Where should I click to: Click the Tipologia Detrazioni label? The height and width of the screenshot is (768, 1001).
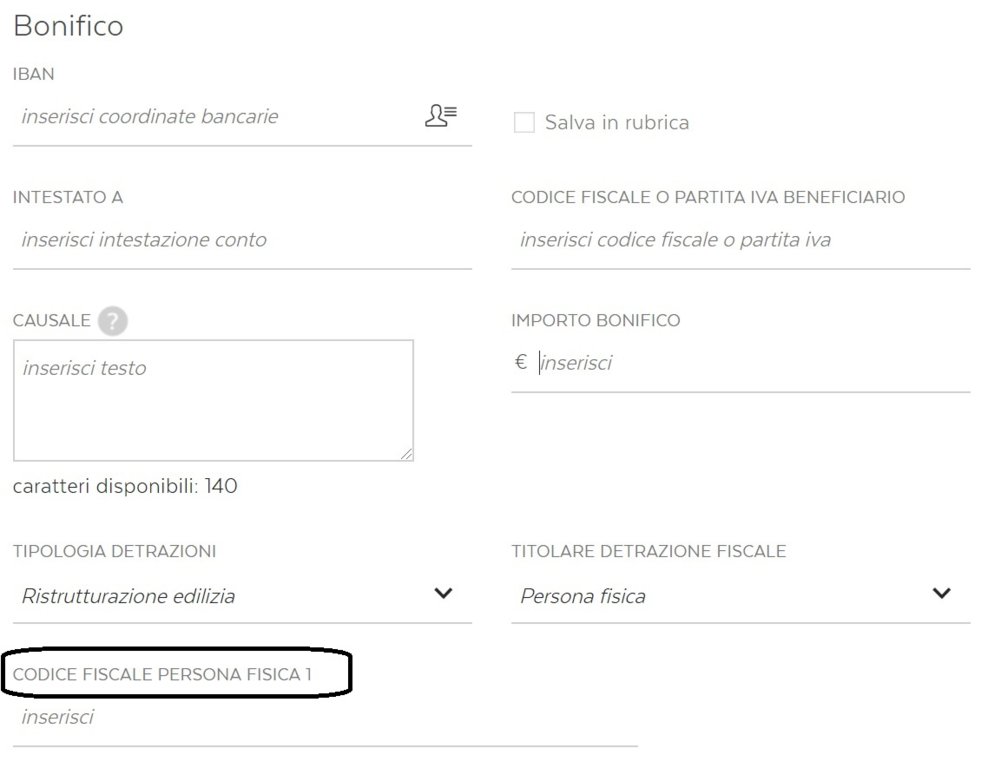pyautogui.click(x=114, y=552)
